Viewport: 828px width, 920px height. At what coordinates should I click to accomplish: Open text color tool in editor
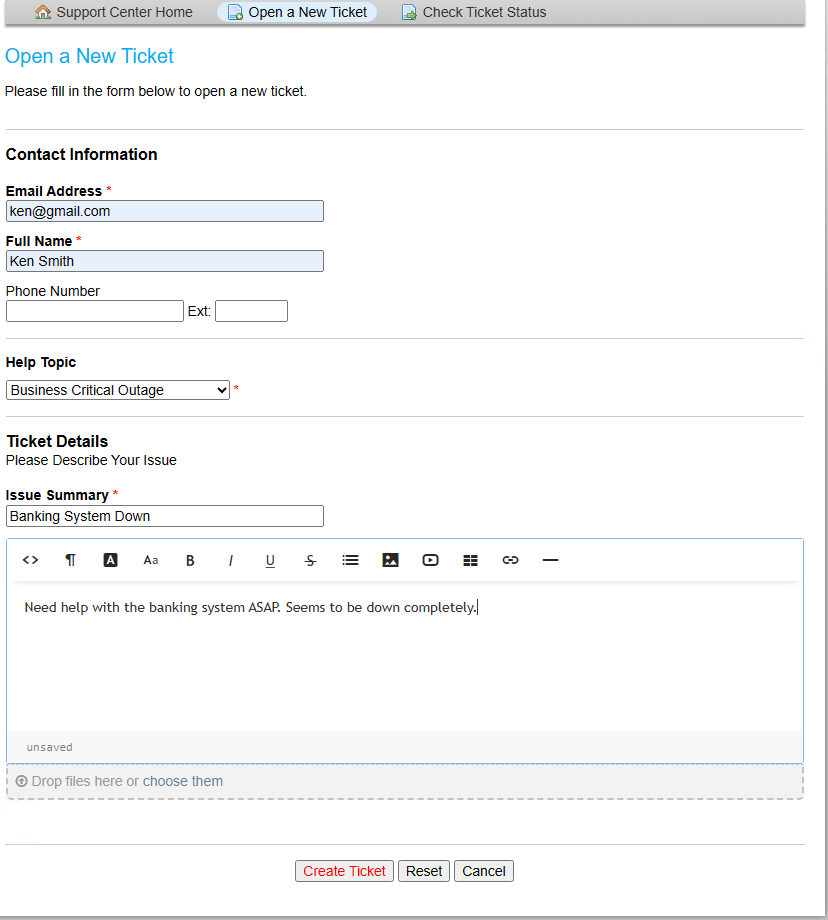[110, 560]
